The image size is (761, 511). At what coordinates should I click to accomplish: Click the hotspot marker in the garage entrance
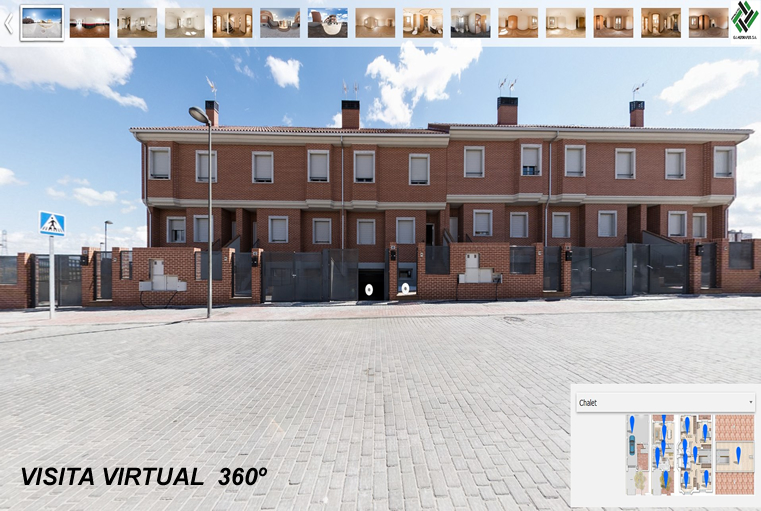click(x=369, y=290)
